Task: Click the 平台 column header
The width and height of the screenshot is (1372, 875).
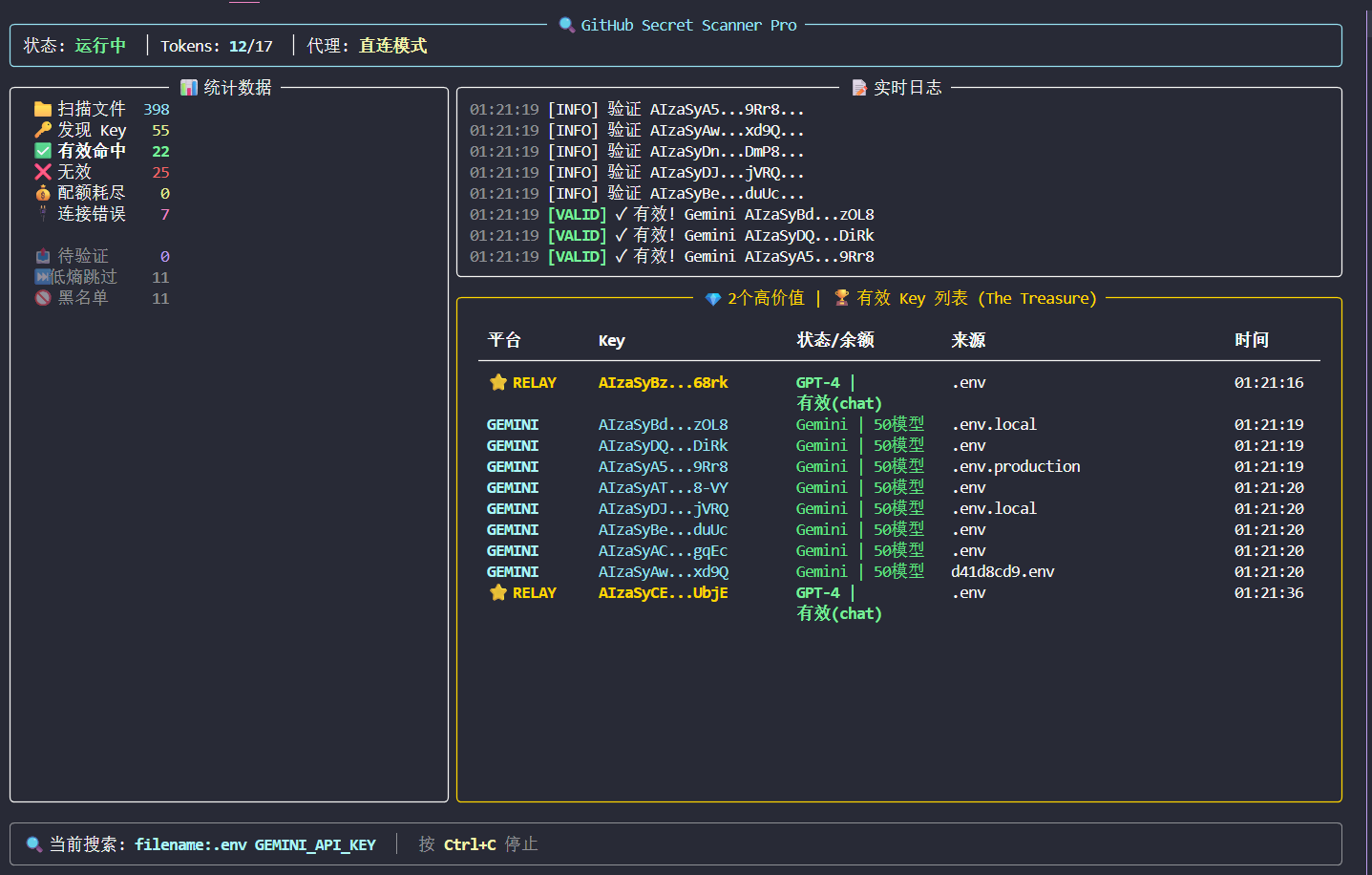Action: tap(504, 340)
